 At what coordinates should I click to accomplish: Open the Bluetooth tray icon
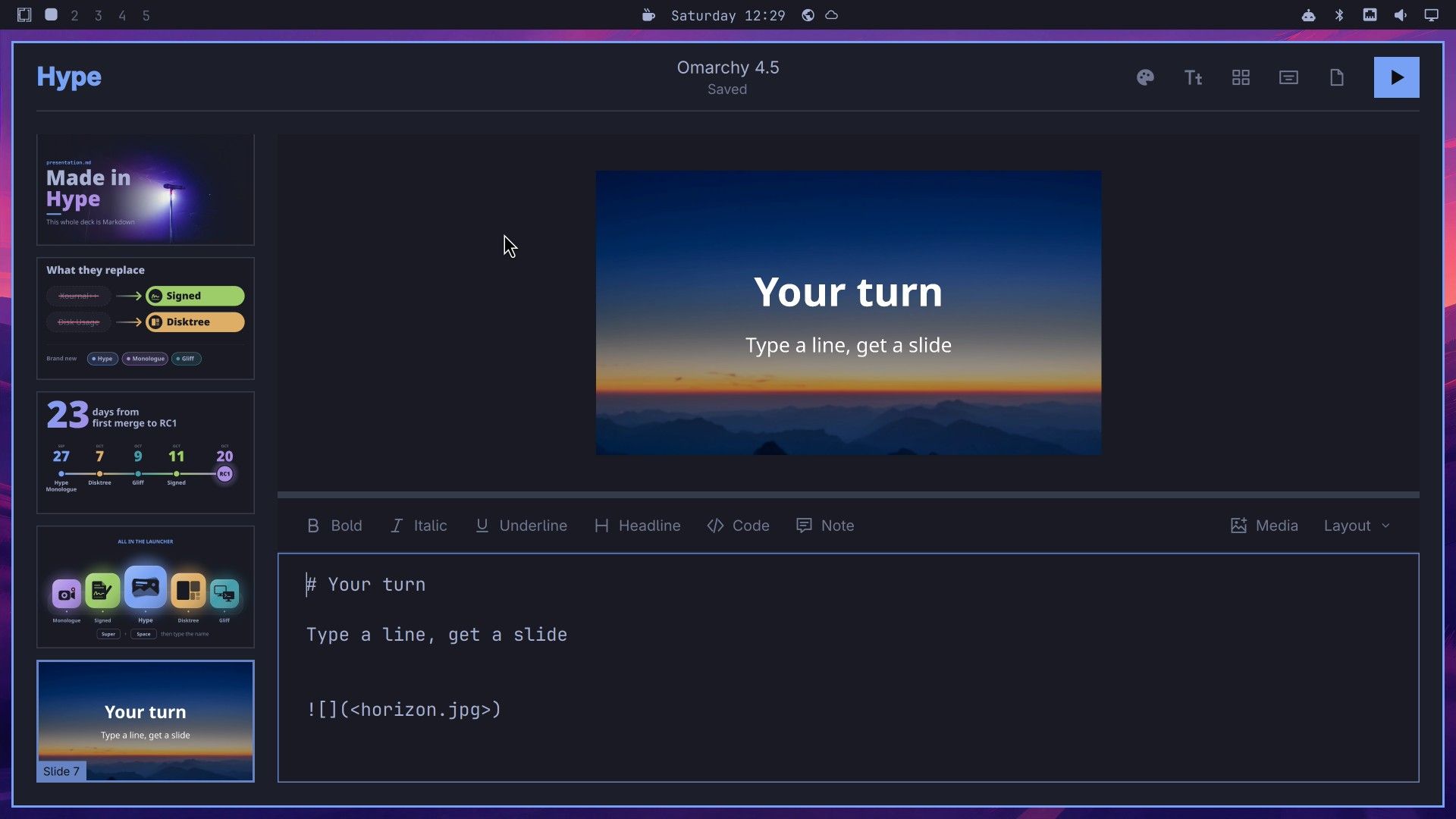pyautogui.click(x=1339, y=15)
